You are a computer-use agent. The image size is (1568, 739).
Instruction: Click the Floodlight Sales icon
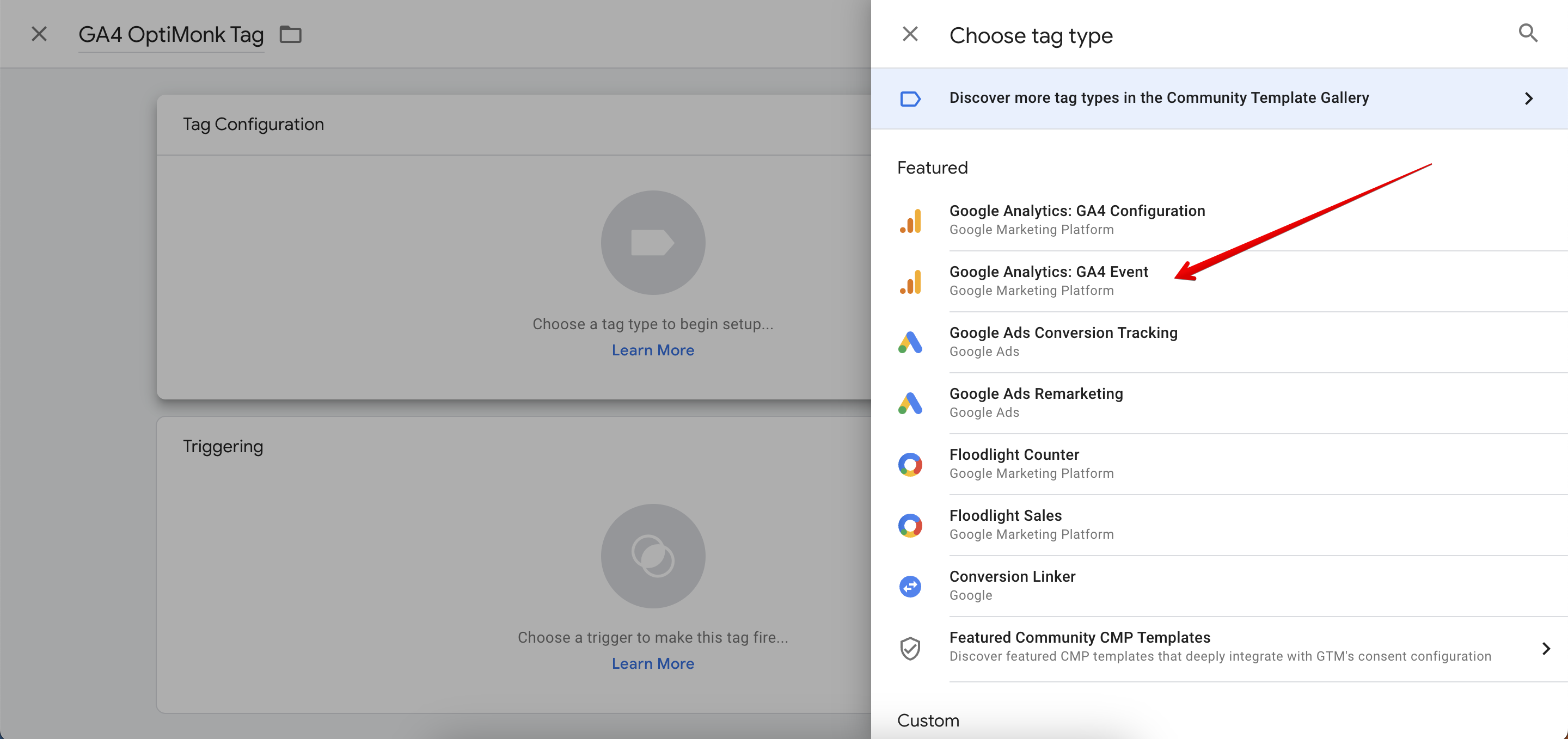pos(910,526)
